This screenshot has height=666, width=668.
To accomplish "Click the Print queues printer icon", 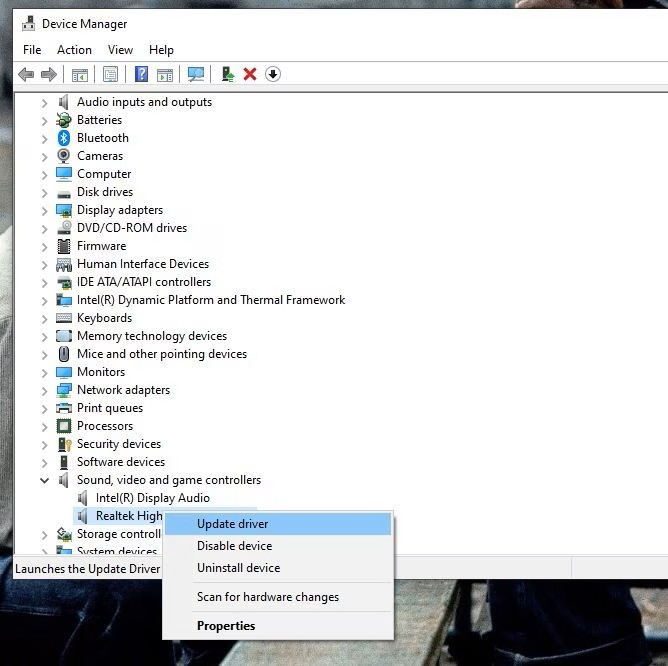I will click(x=64, y=408).
